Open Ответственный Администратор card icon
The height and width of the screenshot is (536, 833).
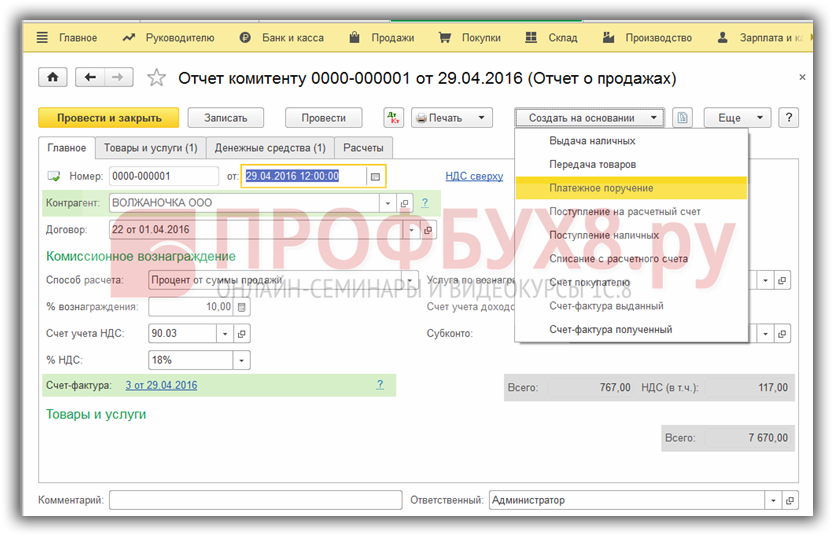point(789,500)
